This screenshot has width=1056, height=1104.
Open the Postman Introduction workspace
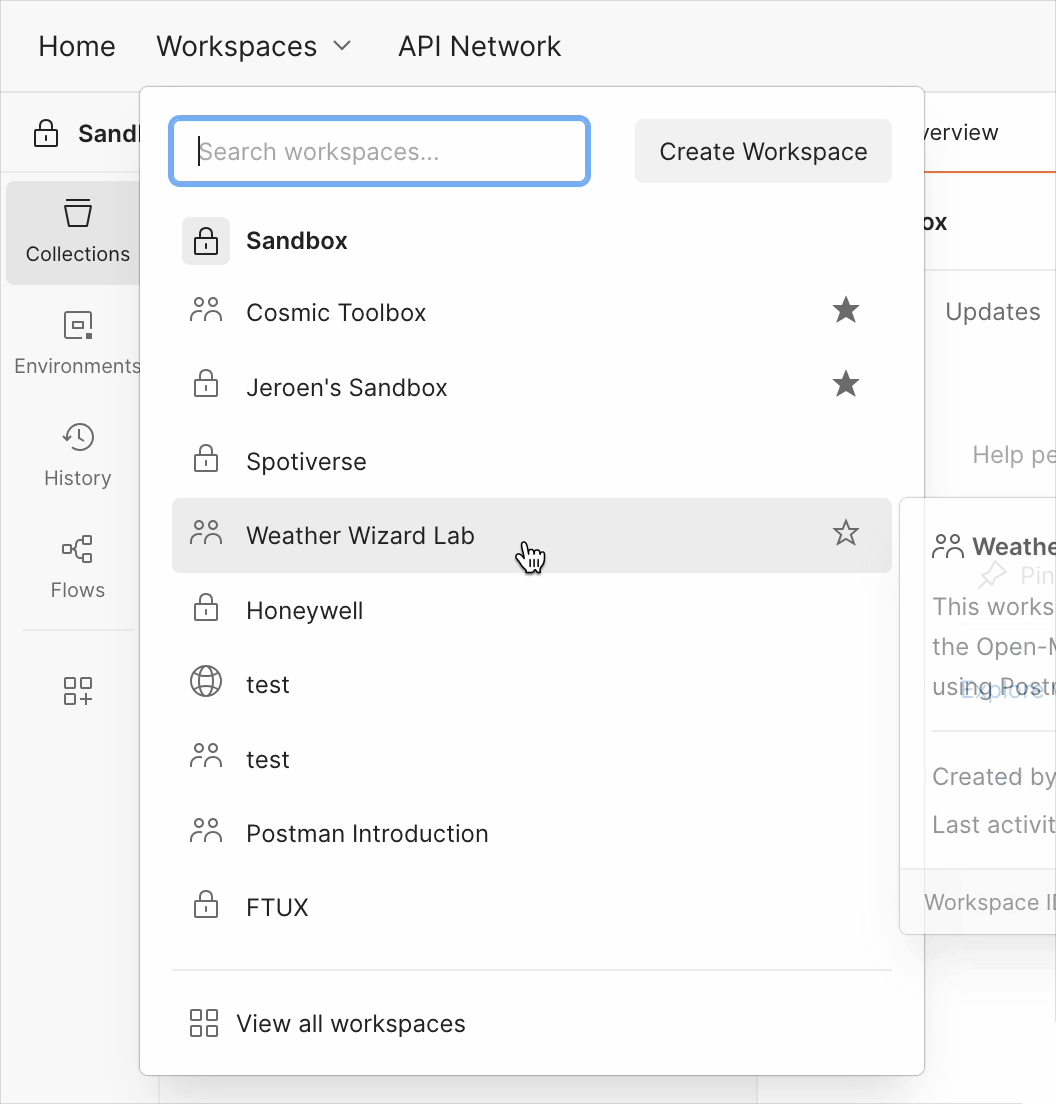367,834
